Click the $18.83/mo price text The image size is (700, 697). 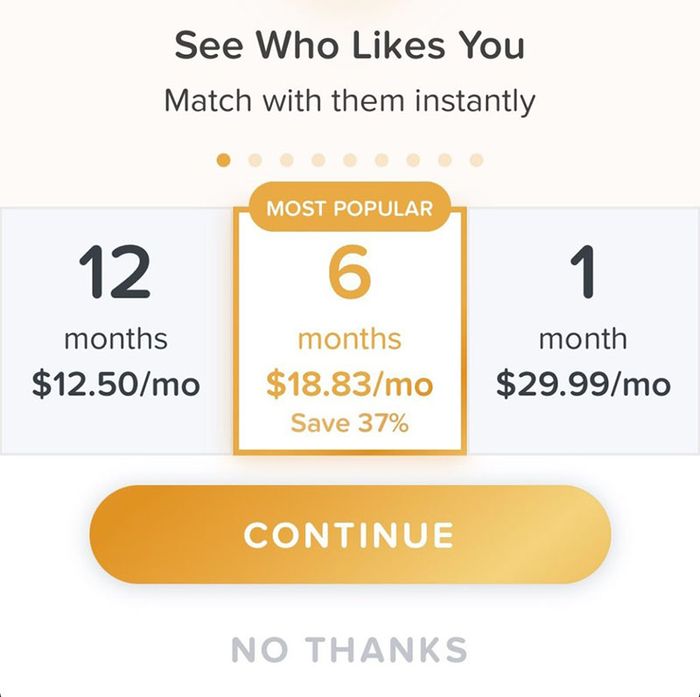(x=350, y=384)
